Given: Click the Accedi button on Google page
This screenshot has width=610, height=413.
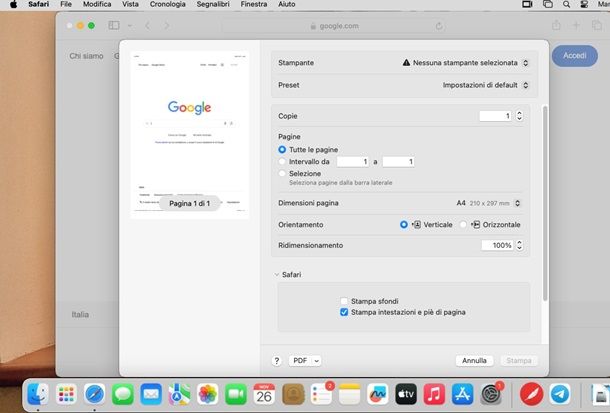Looking at the screenshot, I should tap(575, 56).
